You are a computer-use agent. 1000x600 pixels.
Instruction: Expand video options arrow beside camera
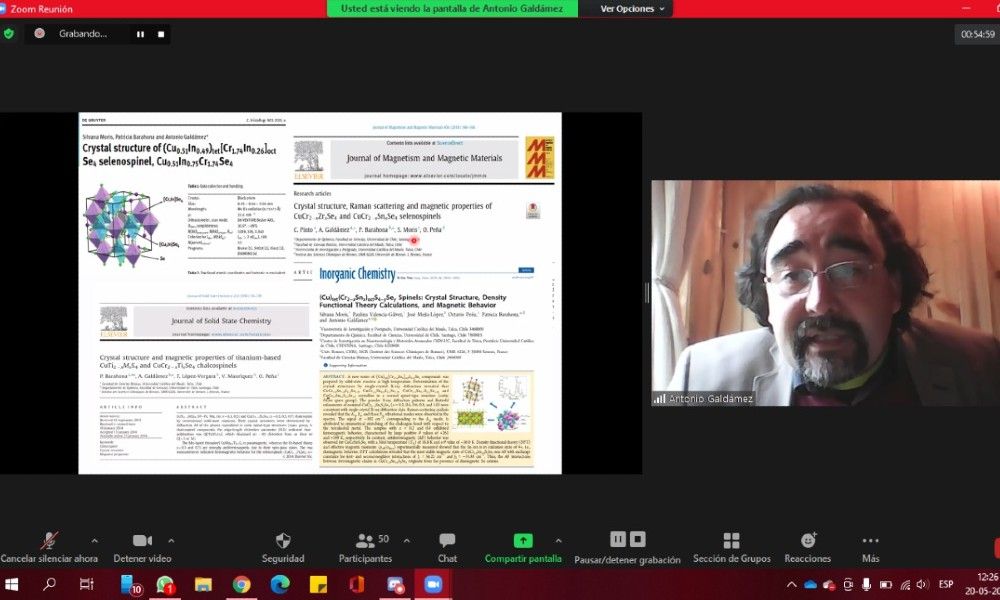170,540
